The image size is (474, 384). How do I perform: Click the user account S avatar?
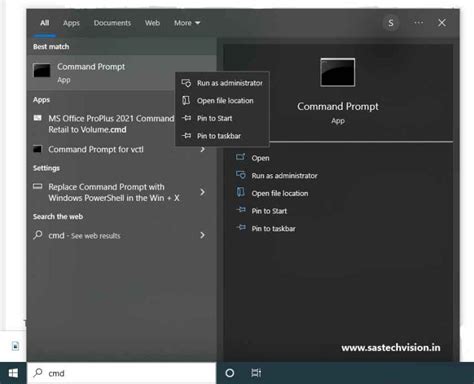click(391, 23)
